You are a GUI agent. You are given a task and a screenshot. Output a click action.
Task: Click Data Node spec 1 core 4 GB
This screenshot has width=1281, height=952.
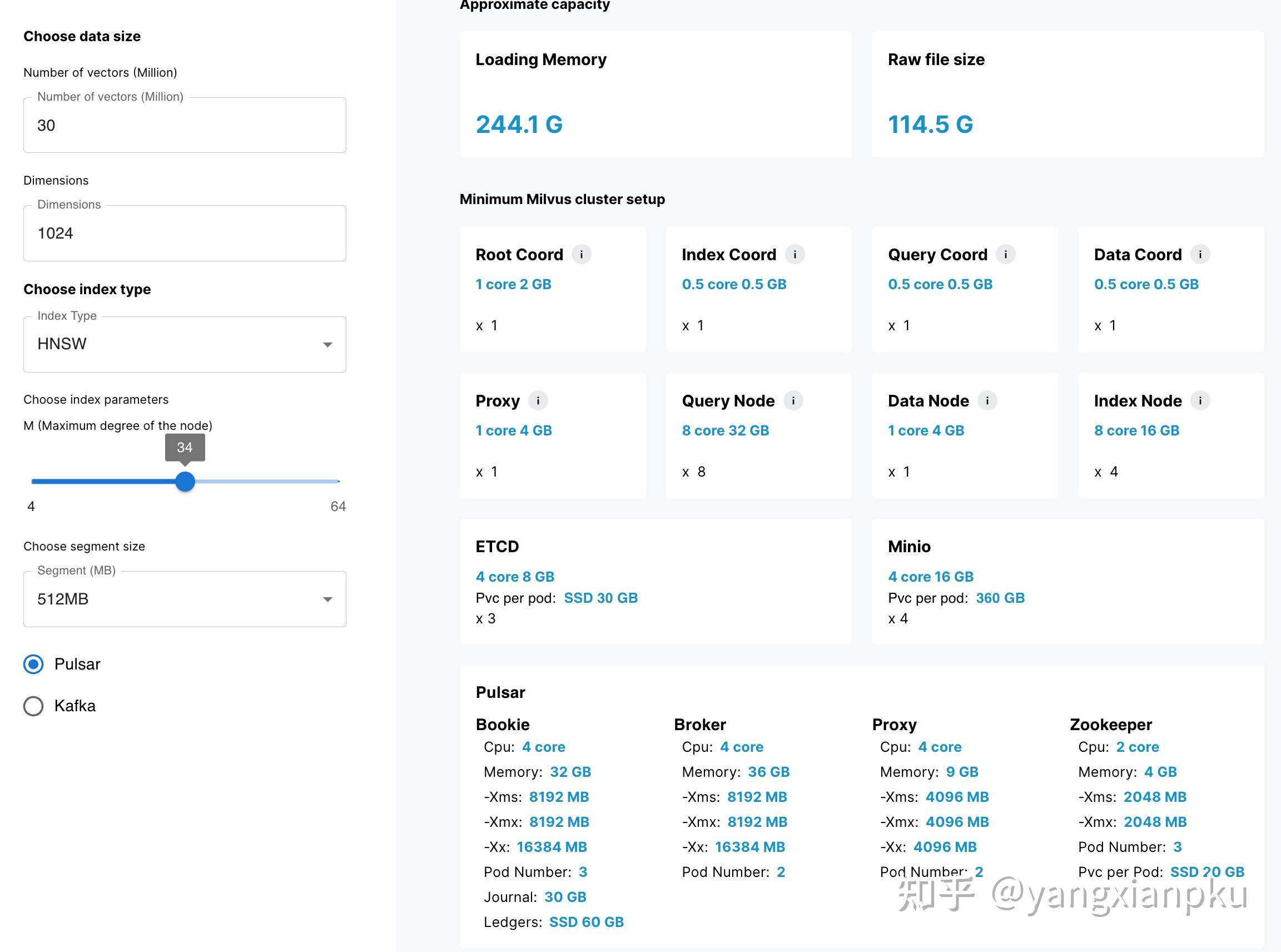click(926, 430)
